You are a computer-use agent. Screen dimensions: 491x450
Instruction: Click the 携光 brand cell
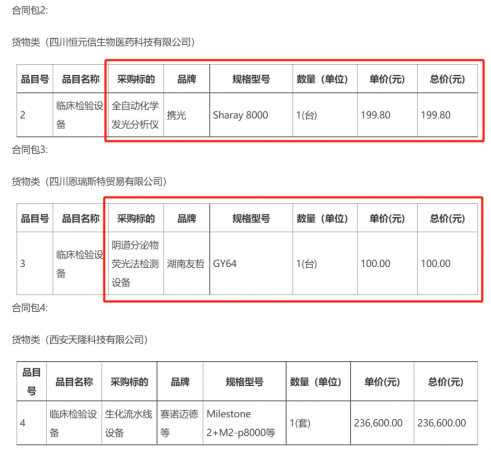coord(186,115)
